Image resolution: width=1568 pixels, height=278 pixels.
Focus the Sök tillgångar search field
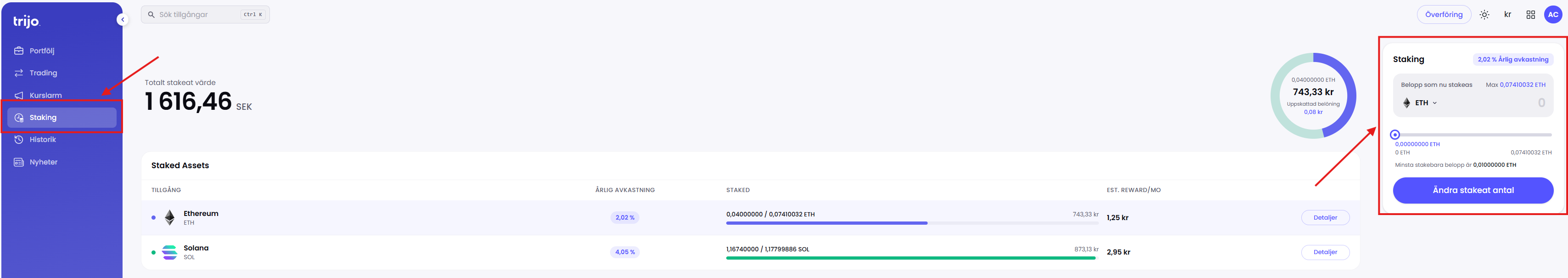point(205,15)
